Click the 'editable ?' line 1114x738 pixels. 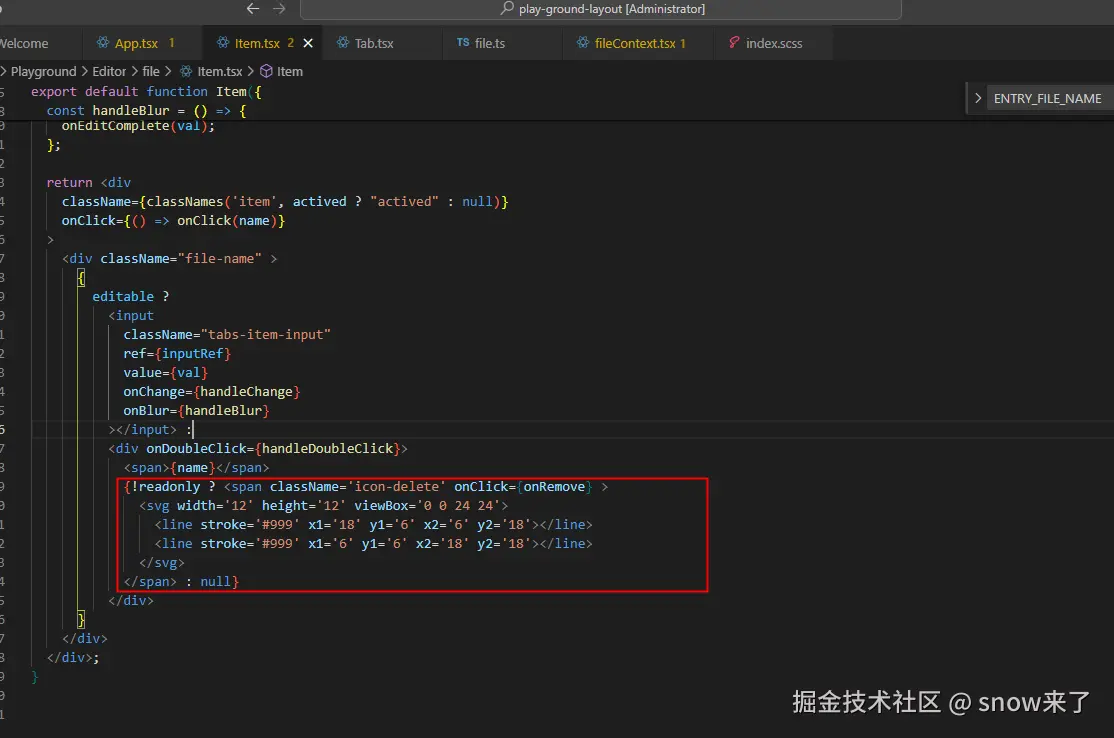point(131,296)
